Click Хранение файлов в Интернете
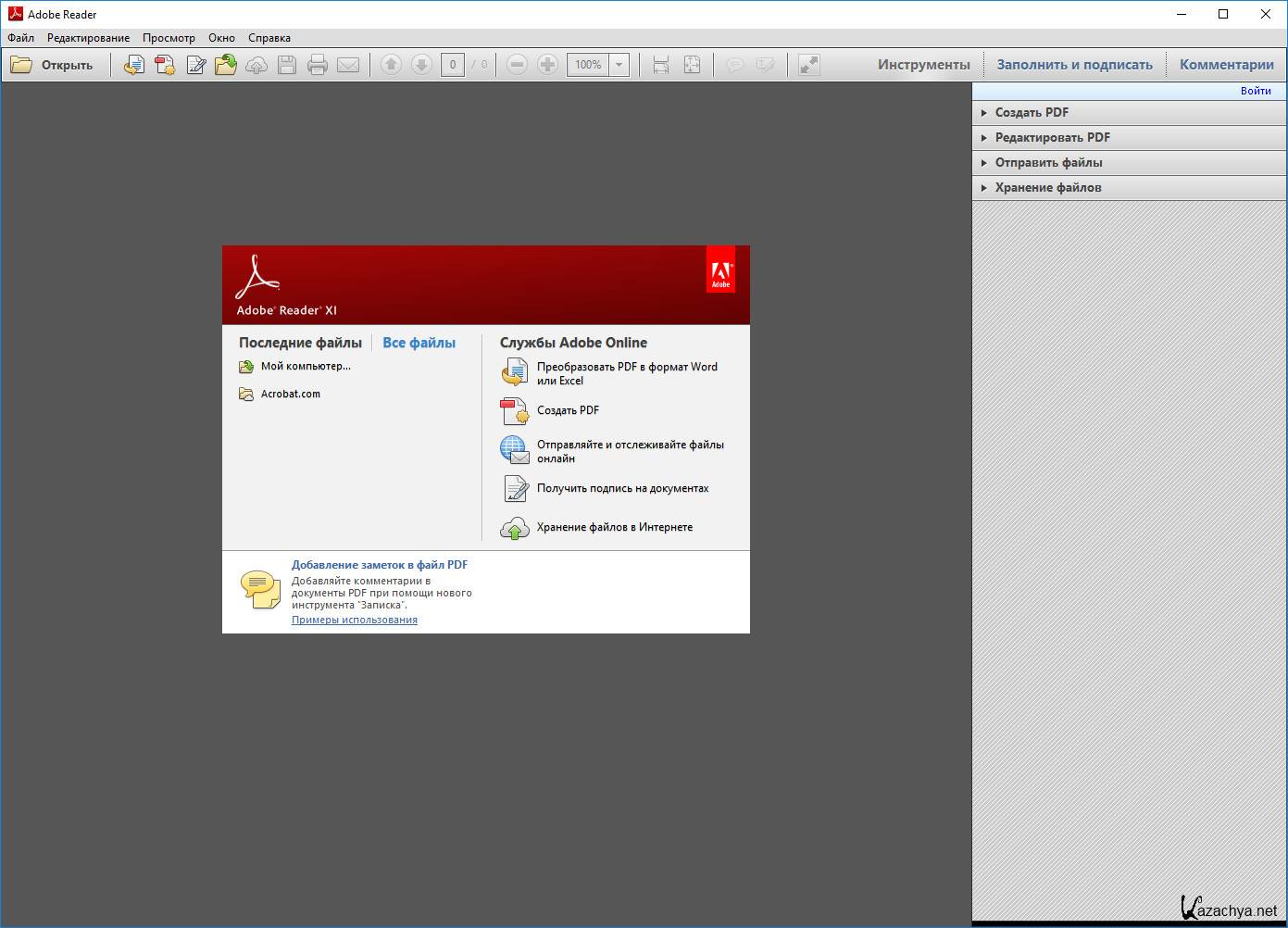The width and height of the screenshot is (1288, 928). [615, 527]
